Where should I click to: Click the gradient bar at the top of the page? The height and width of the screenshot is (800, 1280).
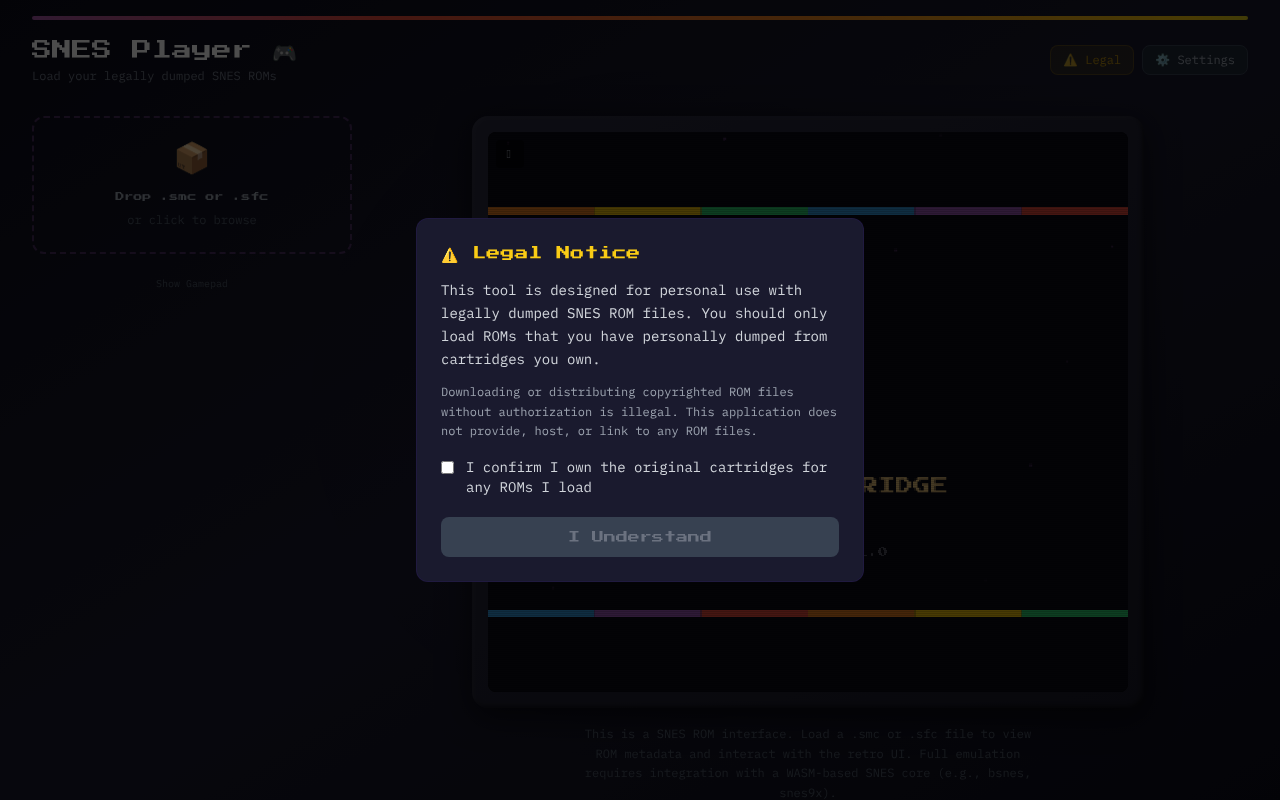point(640,17)
